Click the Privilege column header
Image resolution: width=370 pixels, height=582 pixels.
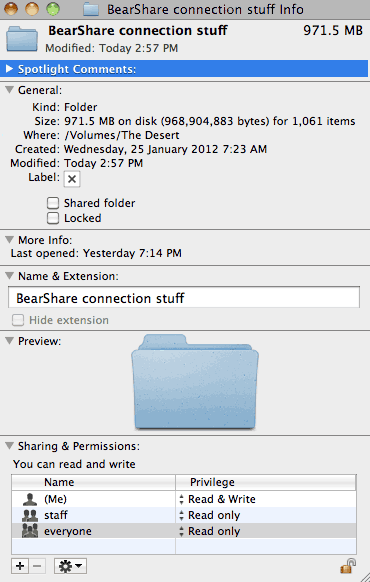coord(266,482)
